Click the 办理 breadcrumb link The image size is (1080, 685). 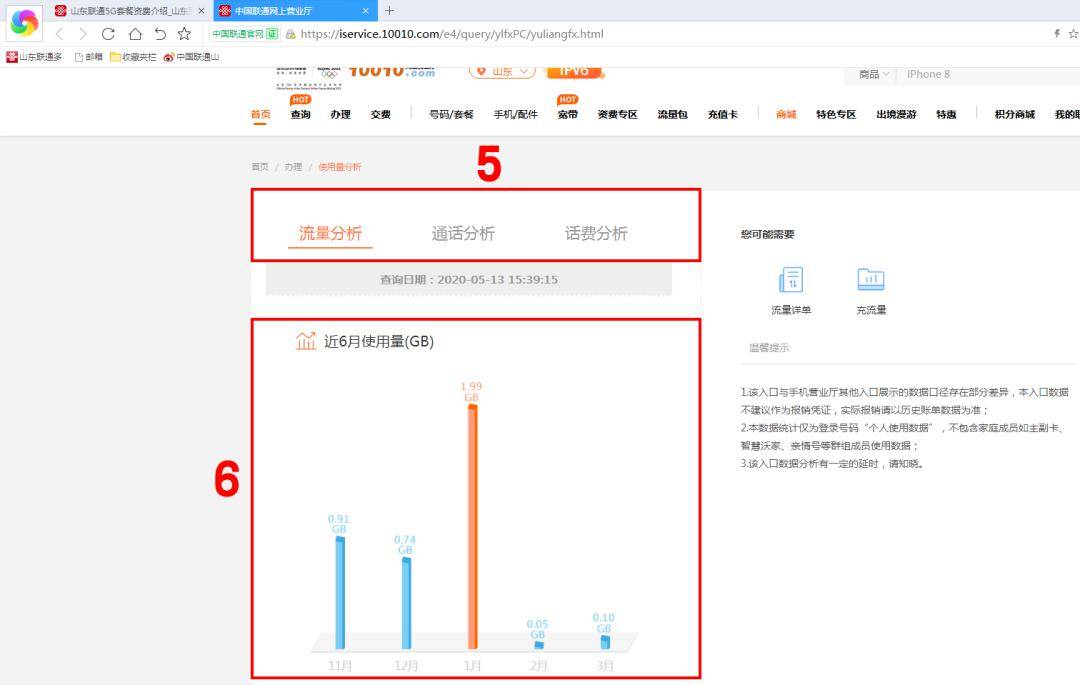point(293,167)
